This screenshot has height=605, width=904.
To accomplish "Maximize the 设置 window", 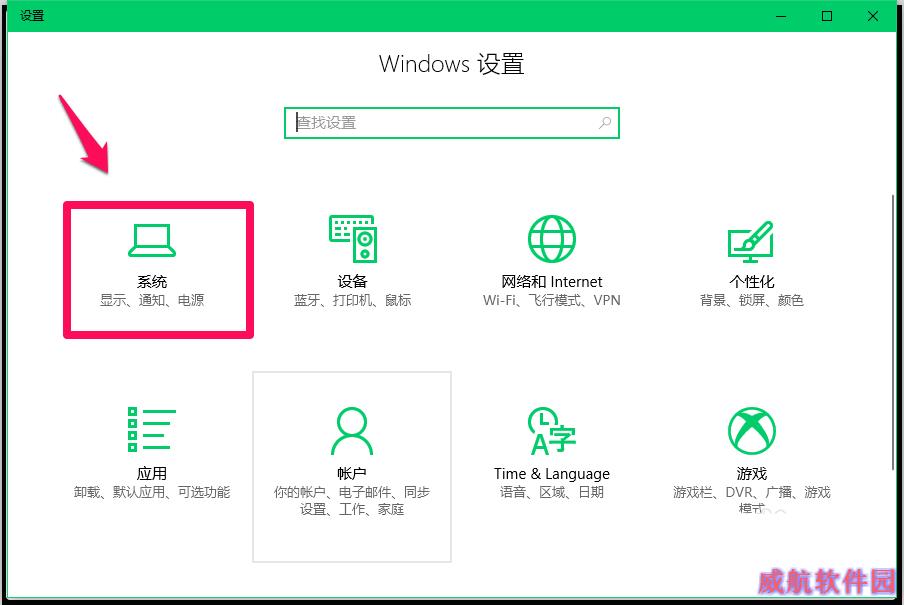I will pos(827,16).
